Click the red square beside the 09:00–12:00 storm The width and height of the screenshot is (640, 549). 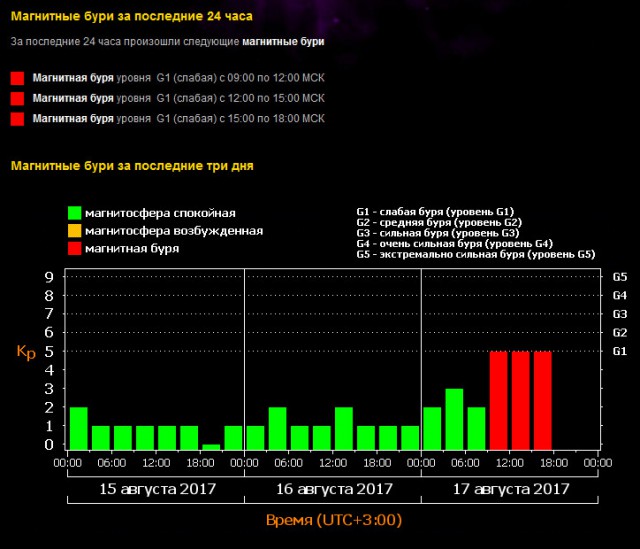point(16,78)
